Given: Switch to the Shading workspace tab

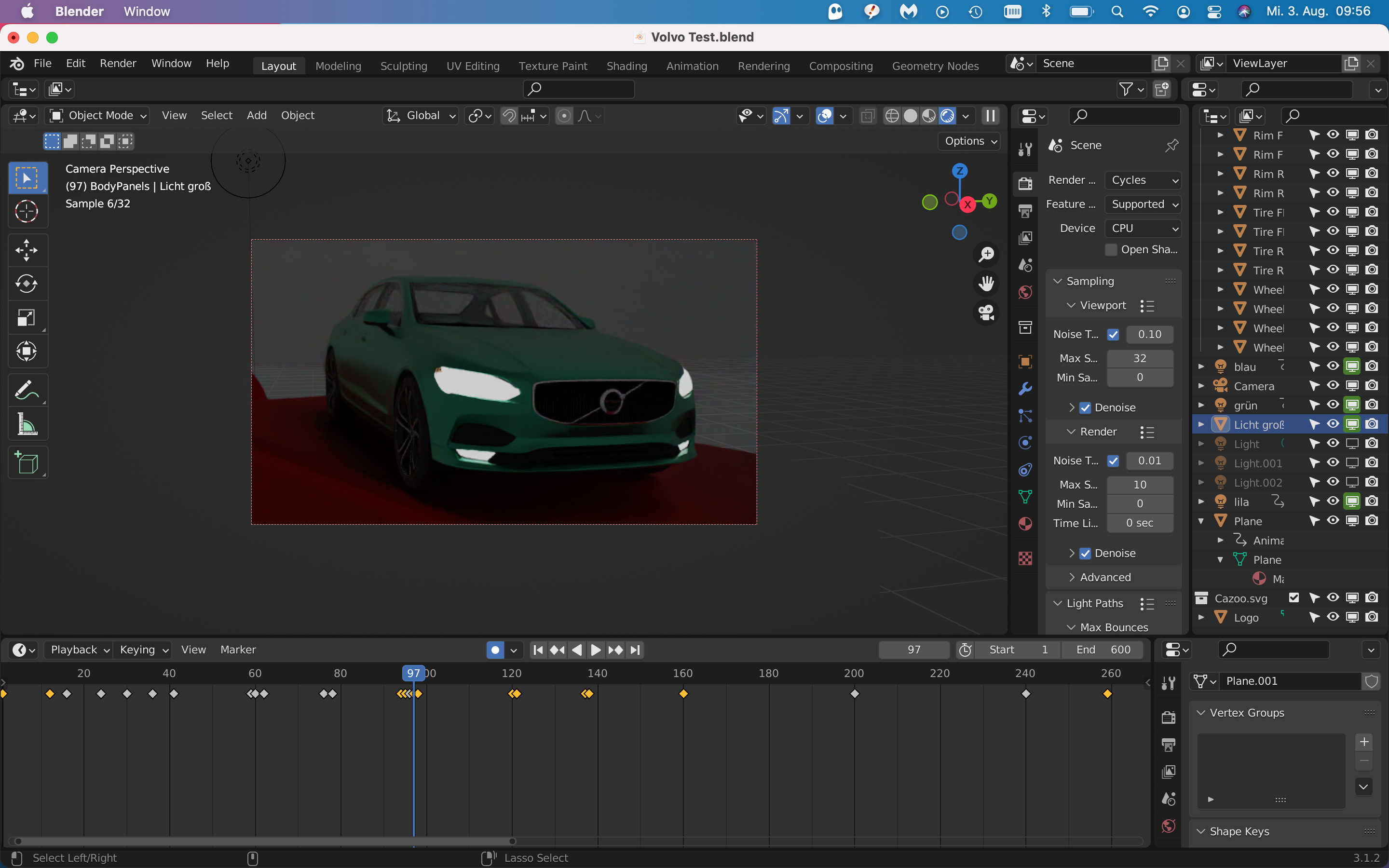Looking at the screenshot, I should 626,66.
